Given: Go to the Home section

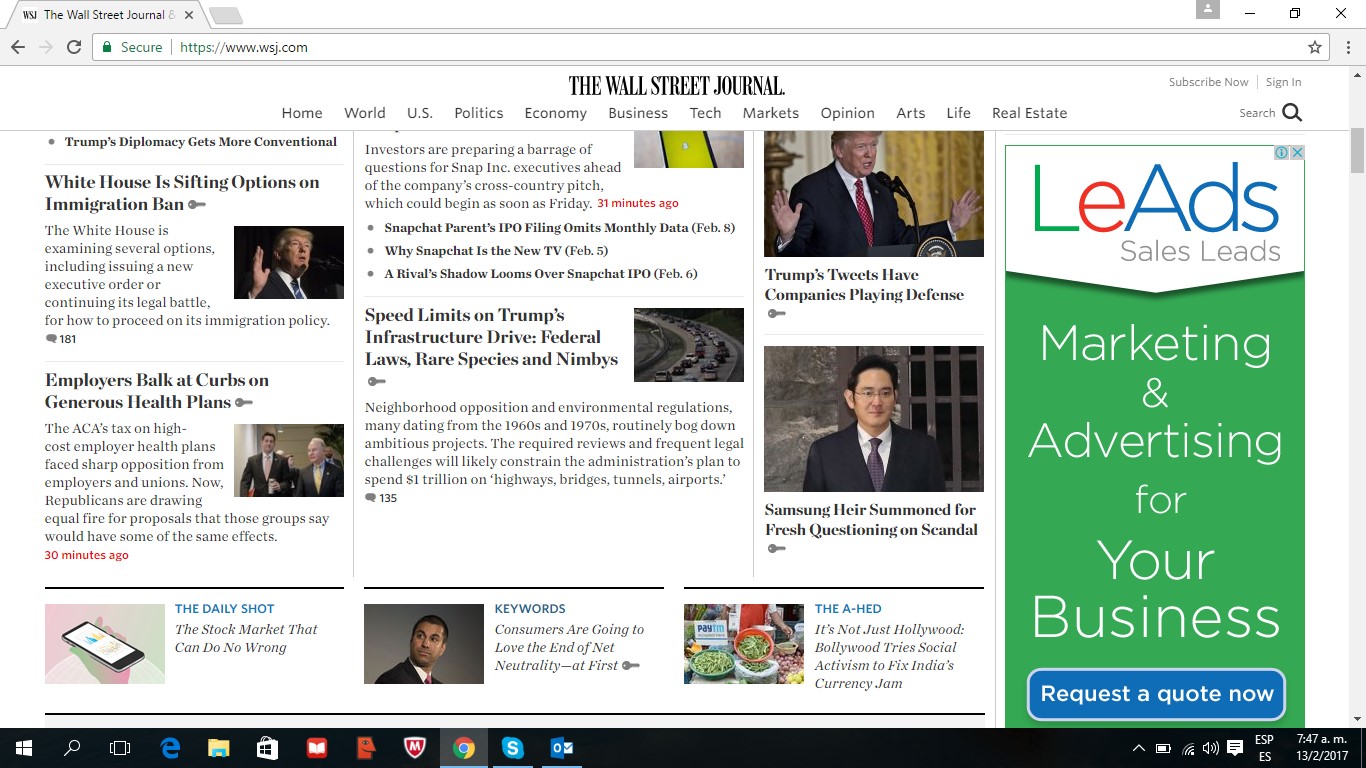Looking at the screenshot, I should pyautogui.click(x=302, y=113).
